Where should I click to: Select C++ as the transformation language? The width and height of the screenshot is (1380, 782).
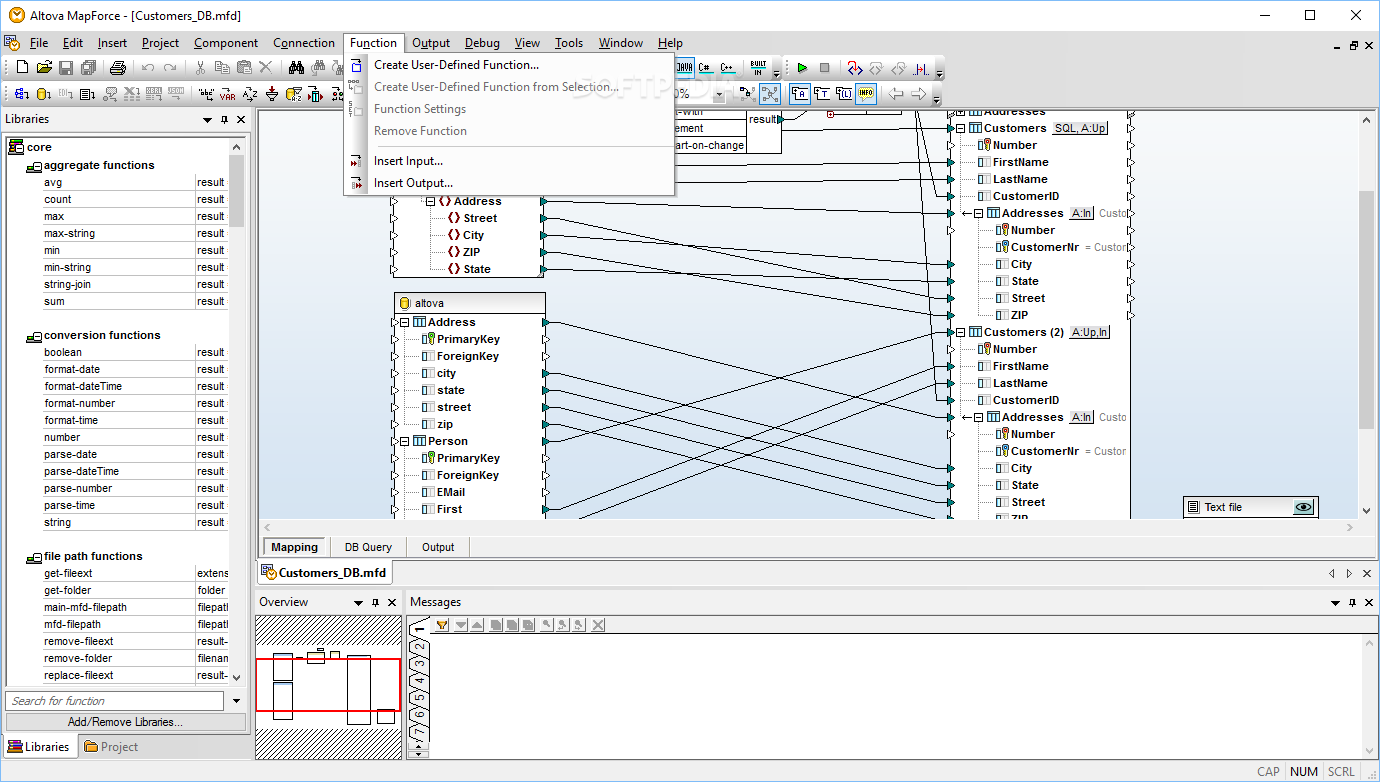[728, 68]
